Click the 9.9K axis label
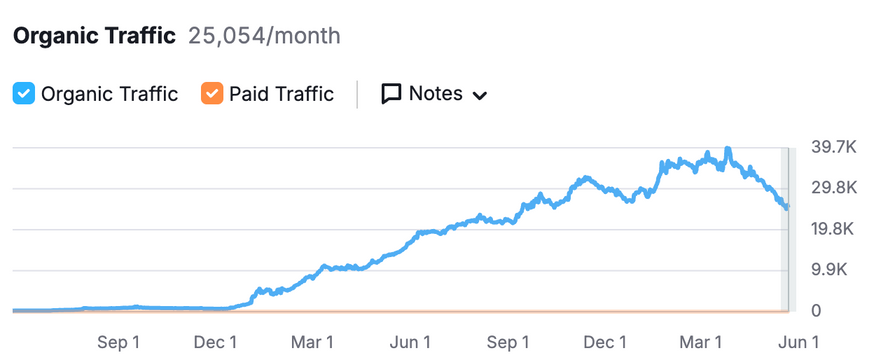This screenshot has height=360, width=895. click(829, 270)
